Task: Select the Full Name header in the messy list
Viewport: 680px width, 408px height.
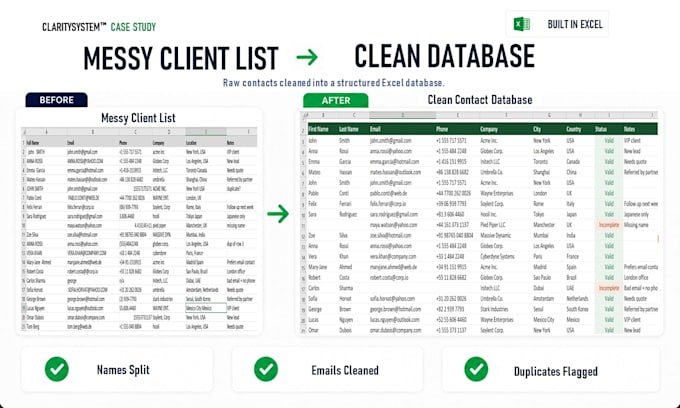Action: [33, 143]
